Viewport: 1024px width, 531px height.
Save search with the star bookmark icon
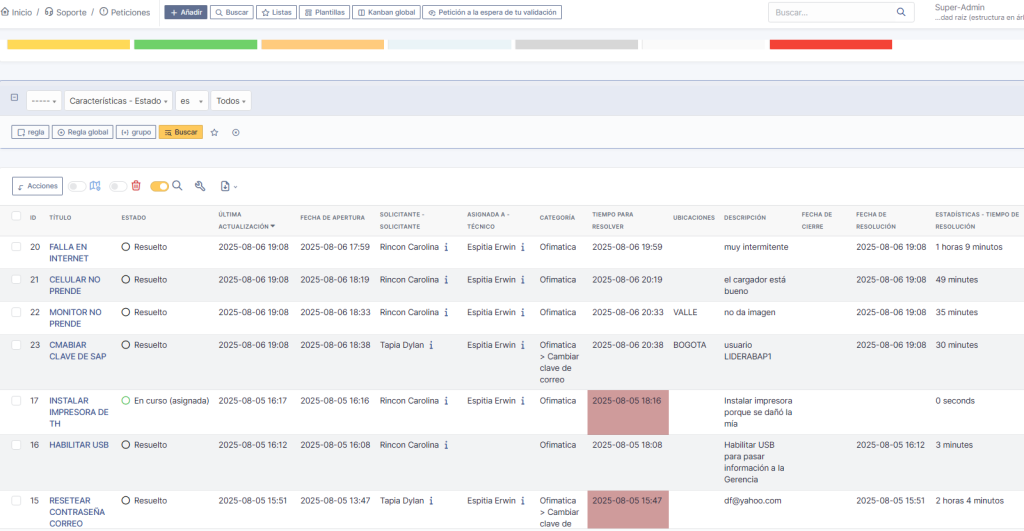(214, 133)
